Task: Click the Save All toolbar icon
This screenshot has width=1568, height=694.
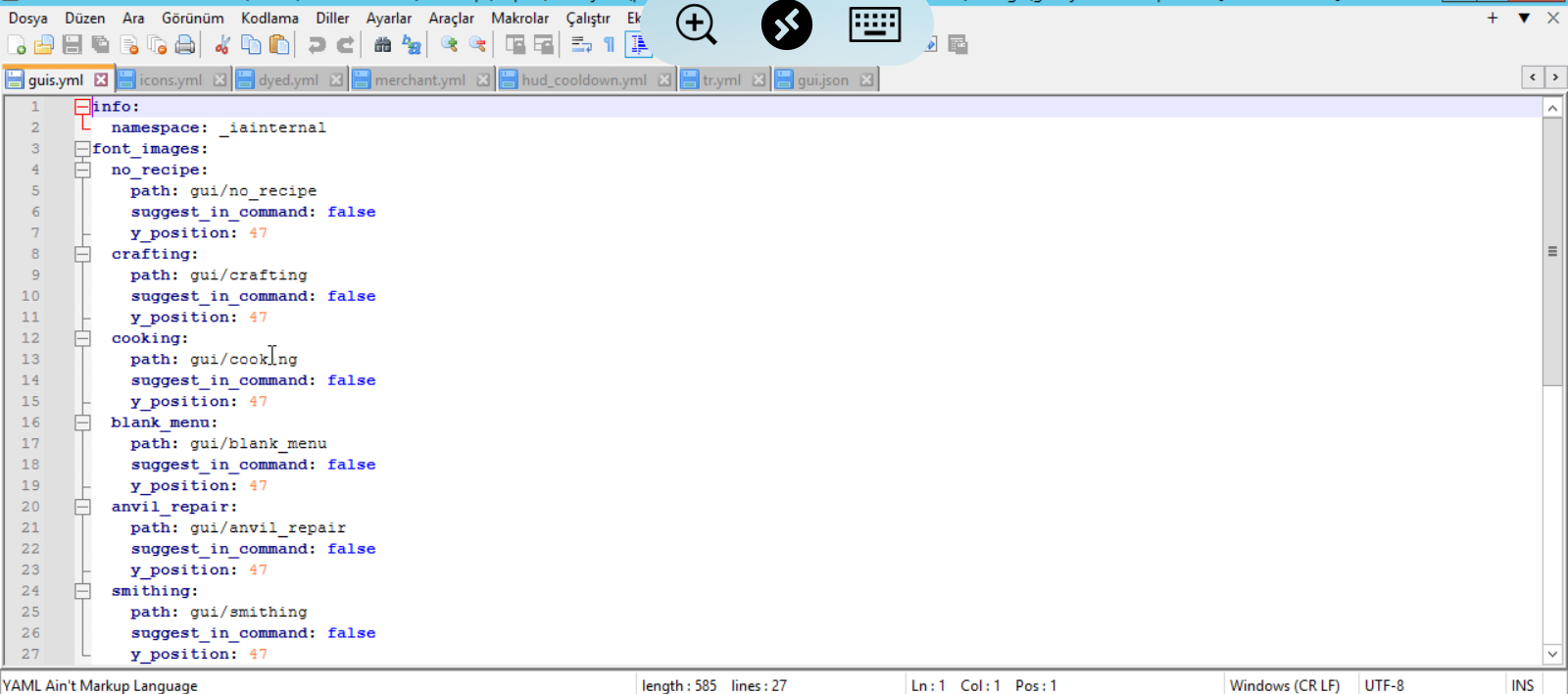Action: (x=100, y=44)
